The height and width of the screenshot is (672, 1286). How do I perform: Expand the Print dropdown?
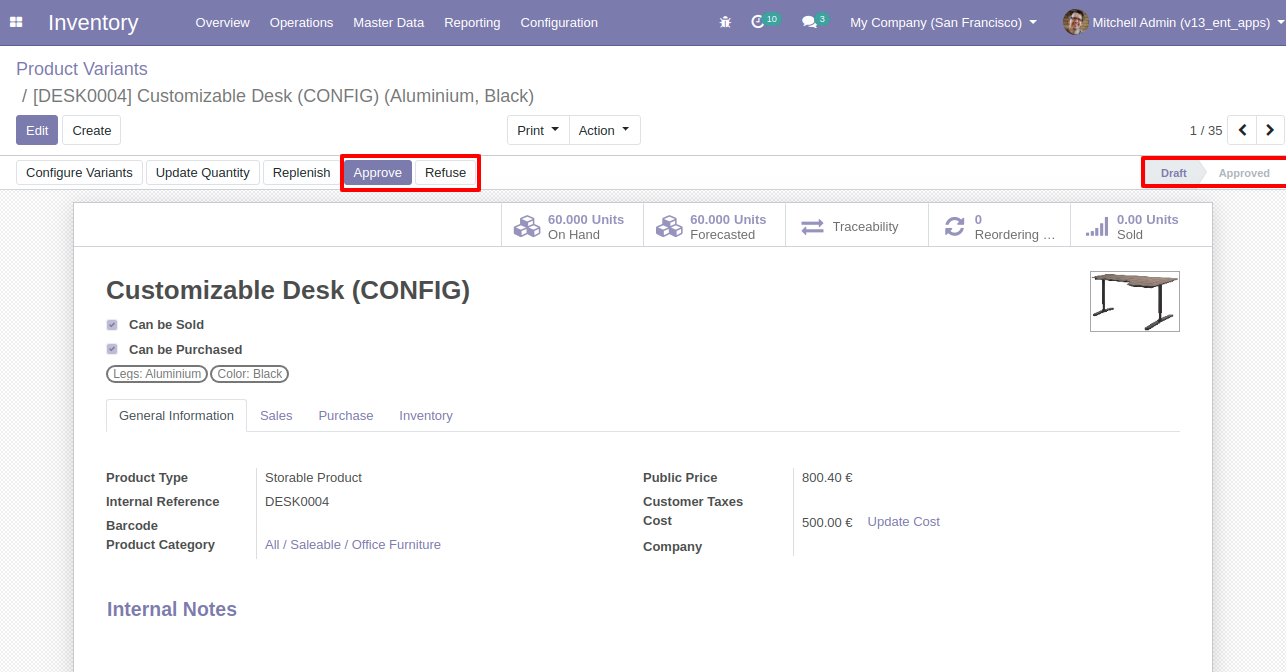537,130
